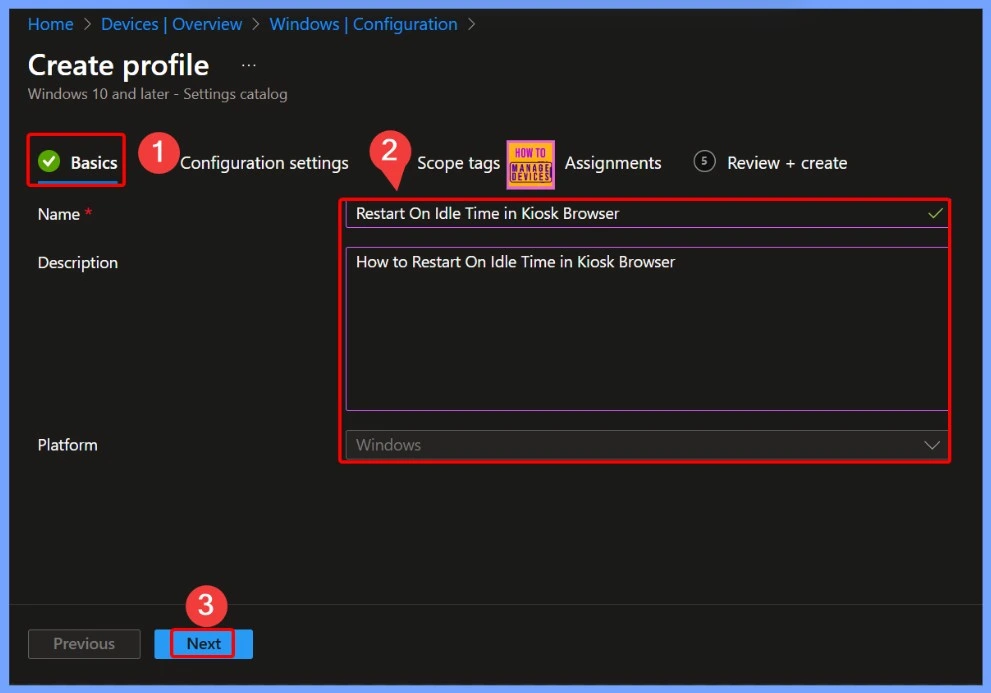Screen dimensions: 991x693
Task: Click the Previous button
Action: 84,644
